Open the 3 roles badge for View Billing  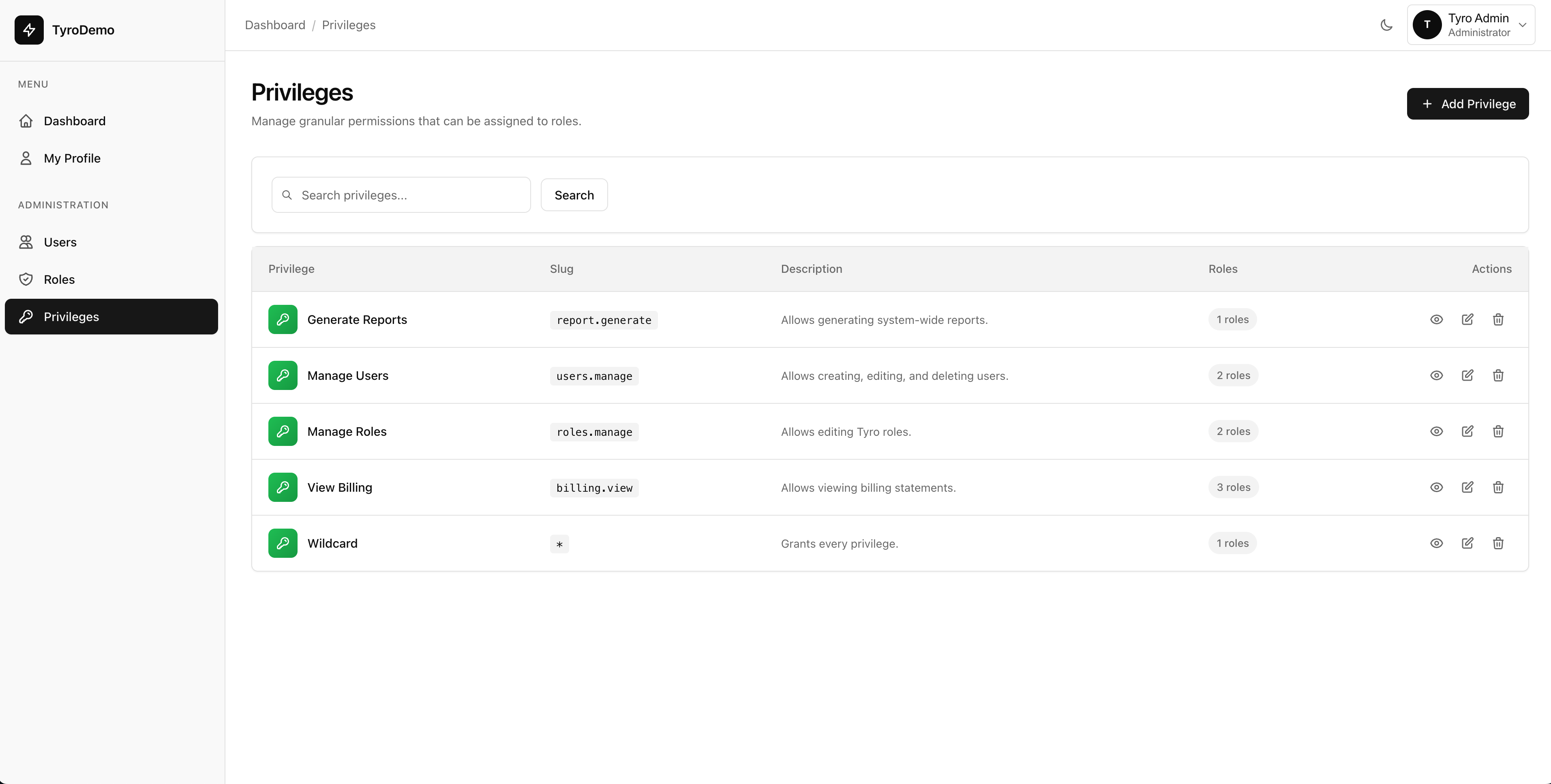click(x=1232, y=488)
